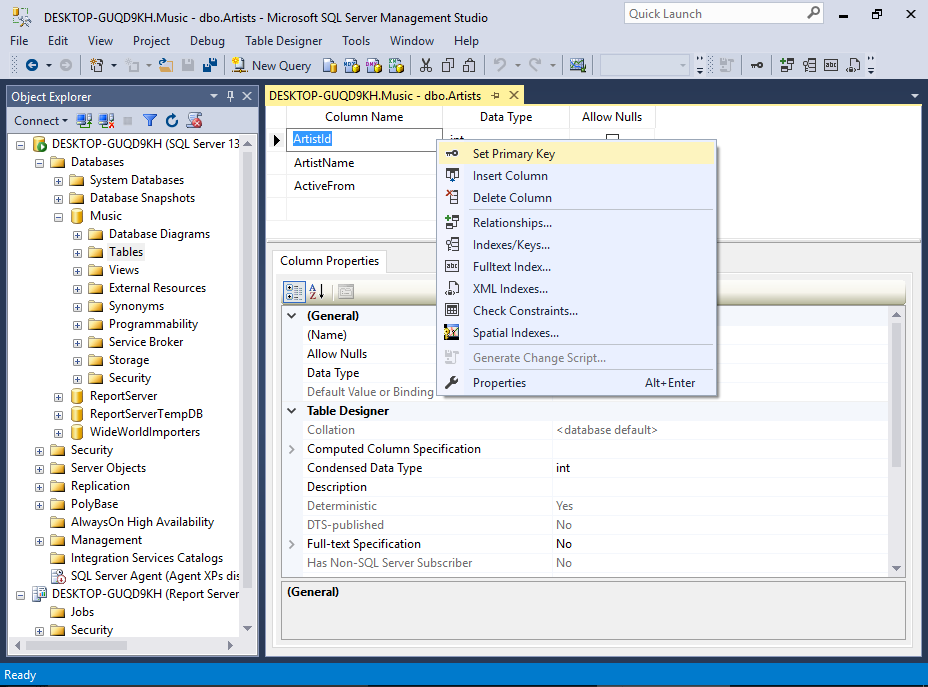Click the Filter icon in Object Explorer
Image resolution: width=928 pixels, height=687 pixels.
(x=148, y=120)
